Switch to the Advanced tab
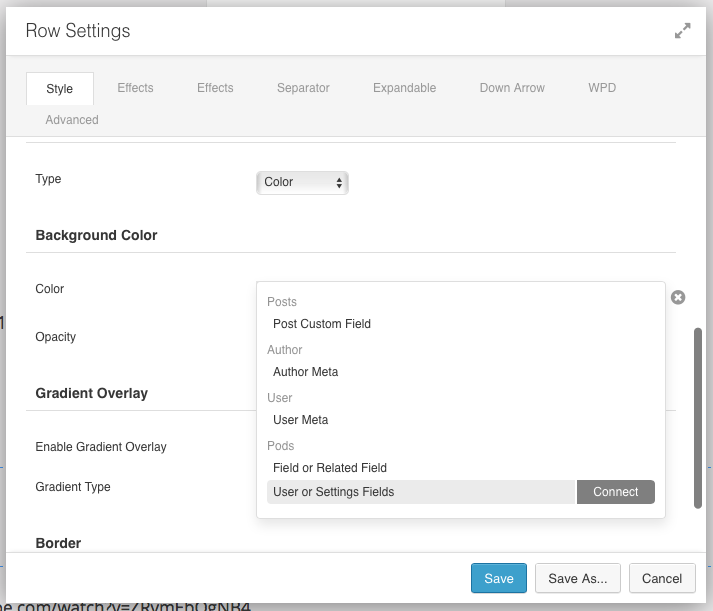The width and height of the screenshot is (713, 611). click(72, 120)
